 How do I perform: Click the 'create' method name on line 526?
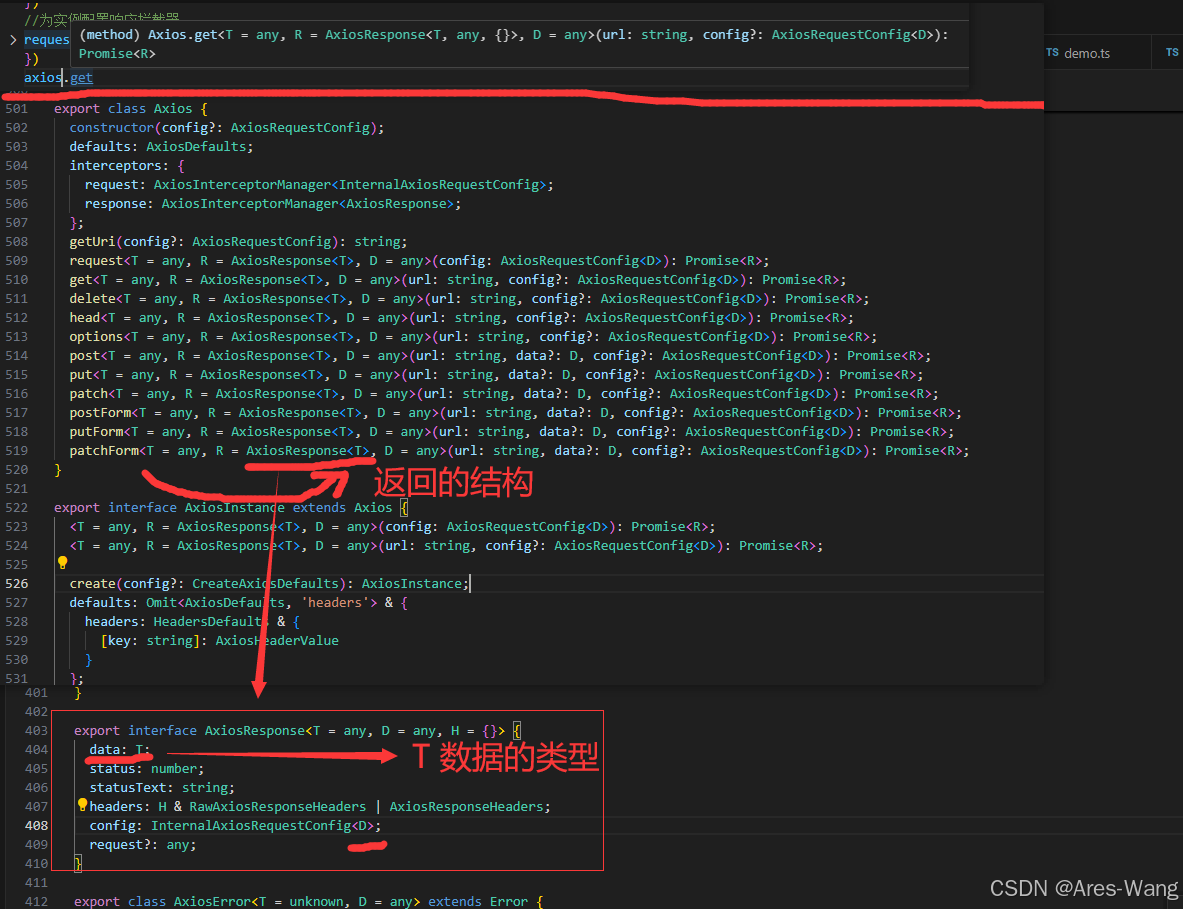point(92,584)
